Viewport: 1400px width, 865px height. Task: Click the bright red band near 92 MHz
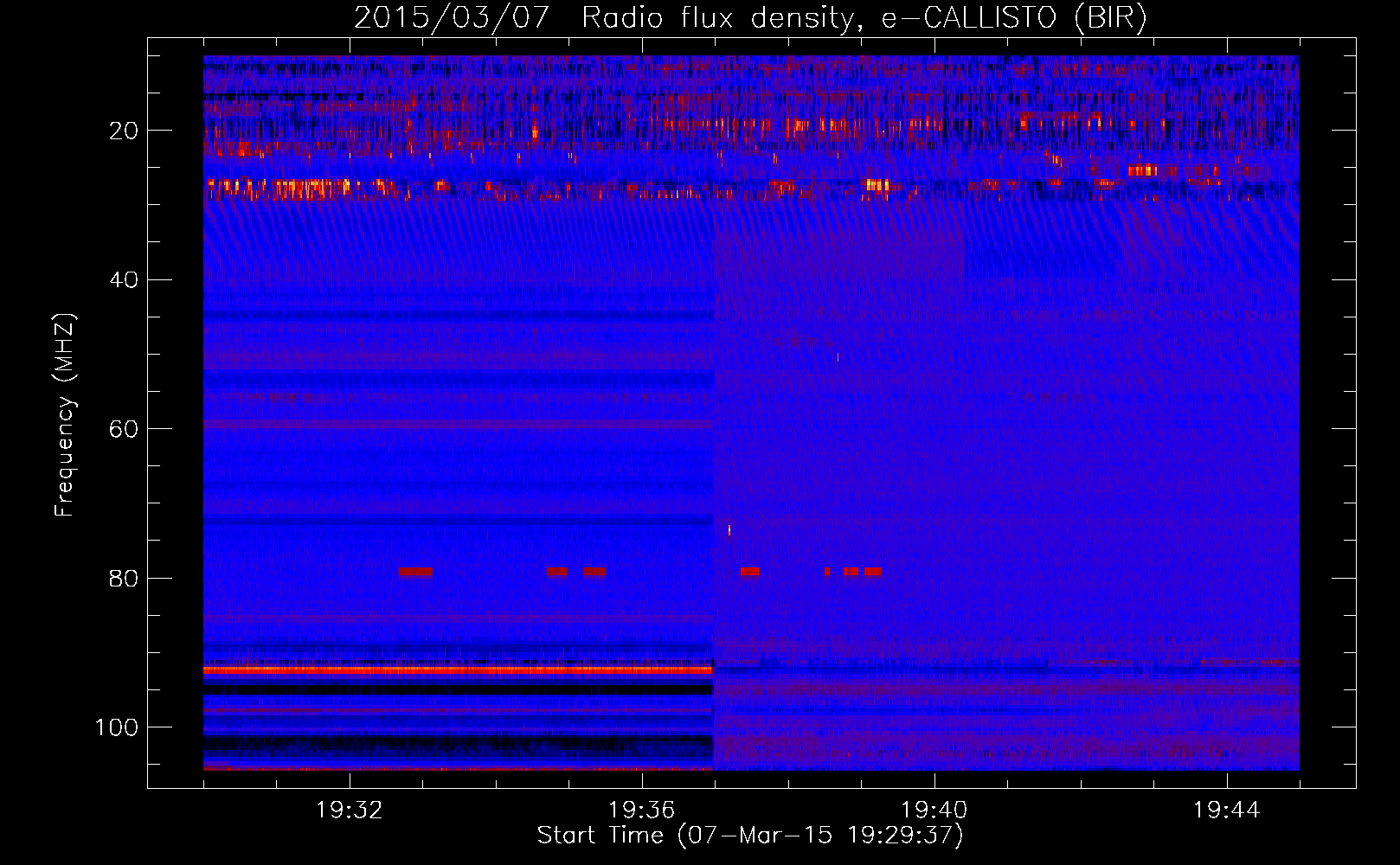[458, 670]
